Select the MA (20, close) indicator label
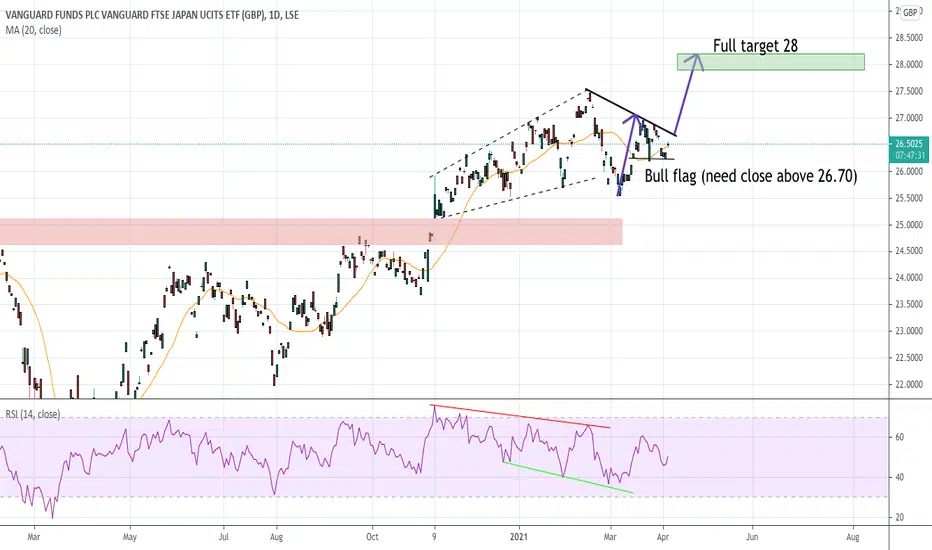The image size is (932, 550). tap(33, 30)
